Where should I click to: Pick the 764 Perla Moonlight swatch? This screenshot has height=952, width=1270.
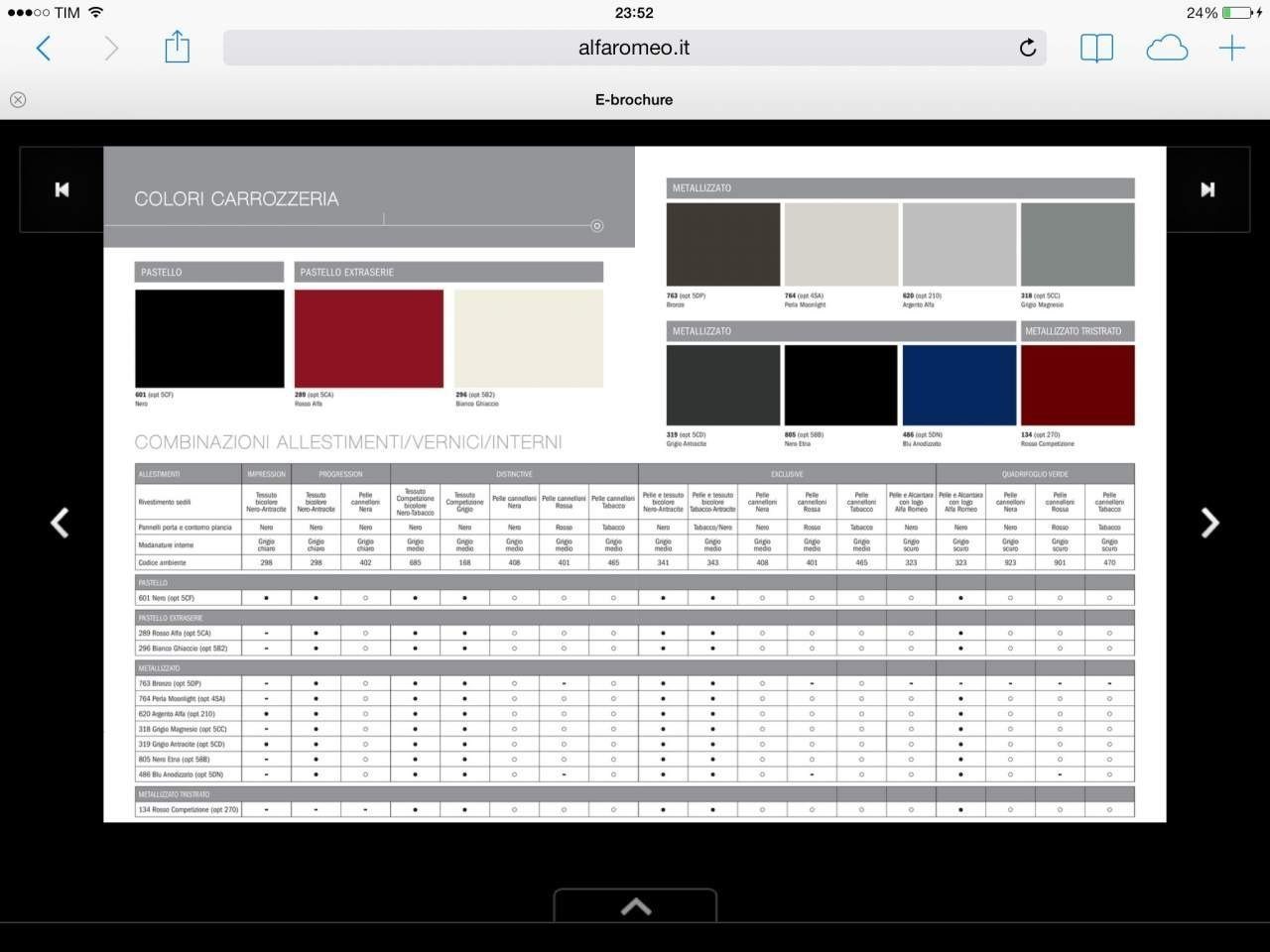coord(841,245)
